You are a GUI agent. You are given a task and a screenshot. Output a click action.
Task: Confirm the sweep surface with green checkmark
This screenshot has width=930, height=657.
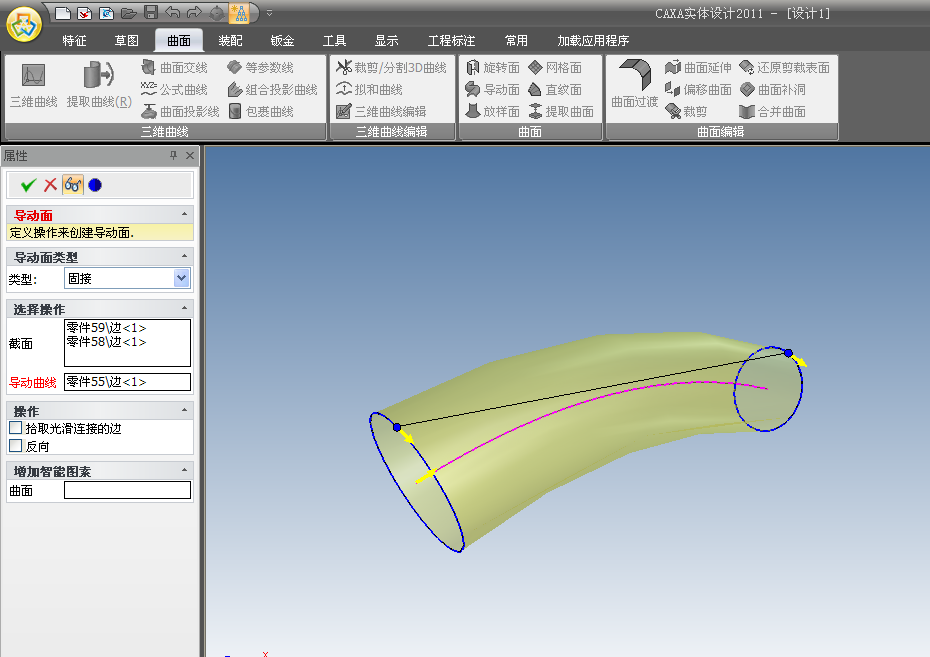click(28, 185)
